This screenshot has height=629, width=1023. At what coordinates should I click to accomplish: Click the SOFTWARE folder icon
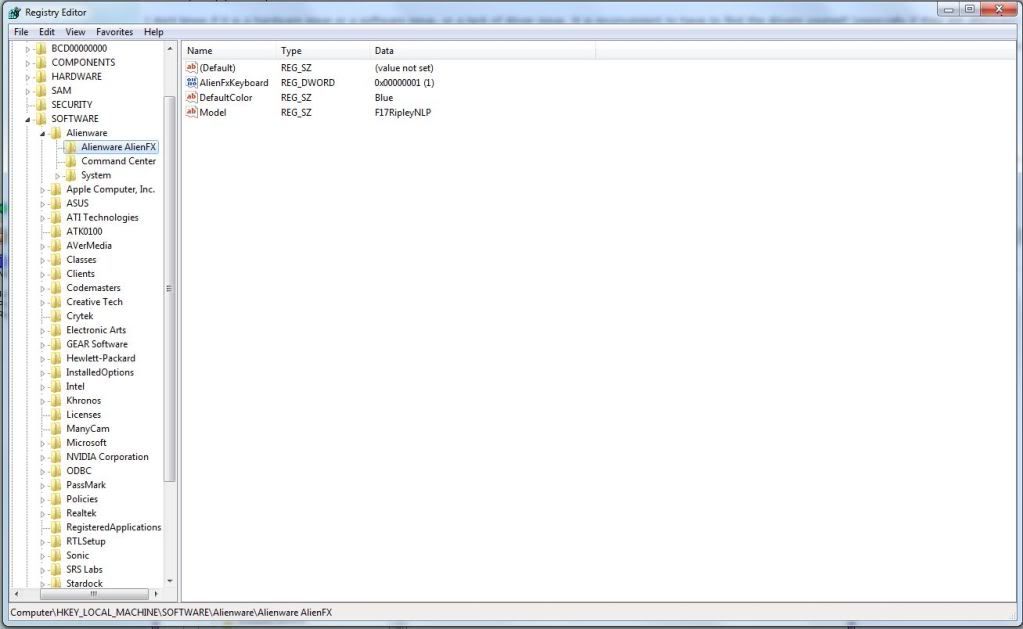click(x=41, y=119)
